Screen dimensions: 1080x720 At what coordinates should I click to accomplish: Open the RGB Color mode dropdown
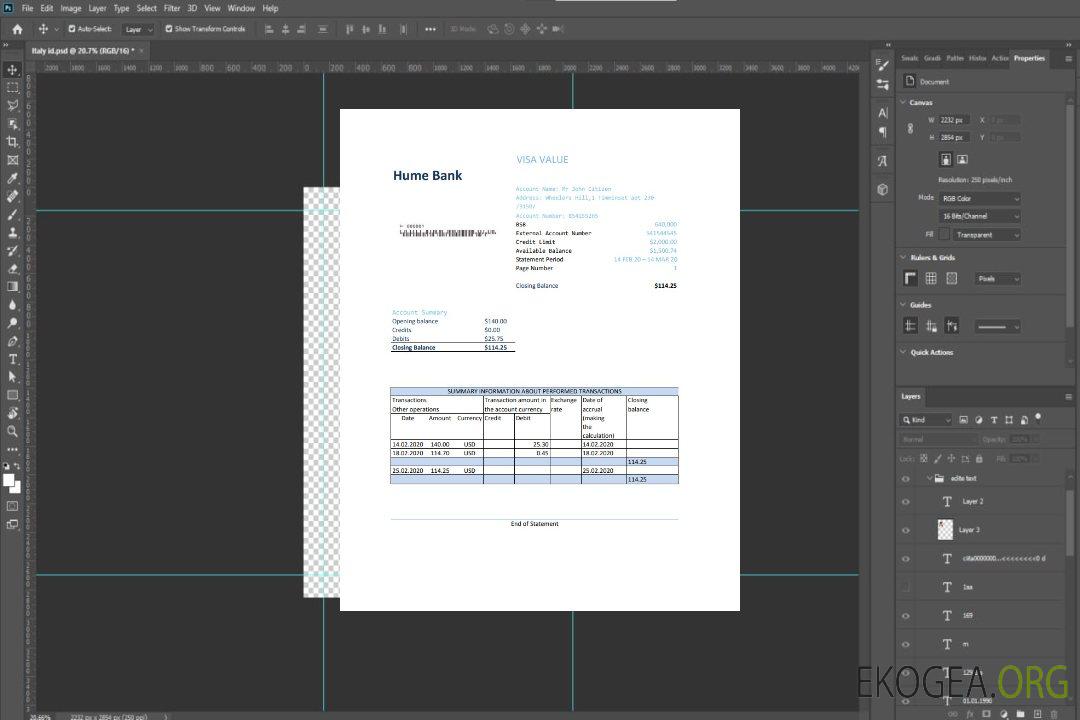click(979, 198)
